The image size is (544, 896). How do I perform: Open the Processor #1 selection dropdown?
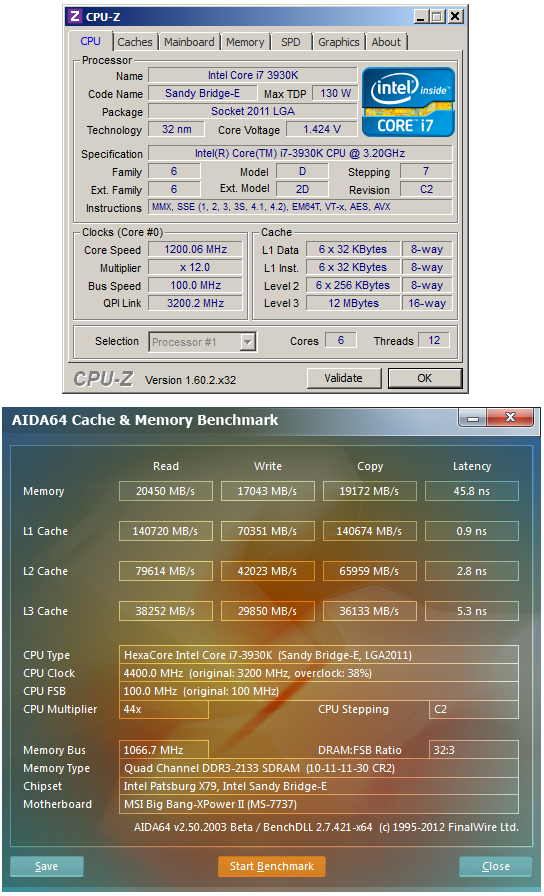(202, 342)
